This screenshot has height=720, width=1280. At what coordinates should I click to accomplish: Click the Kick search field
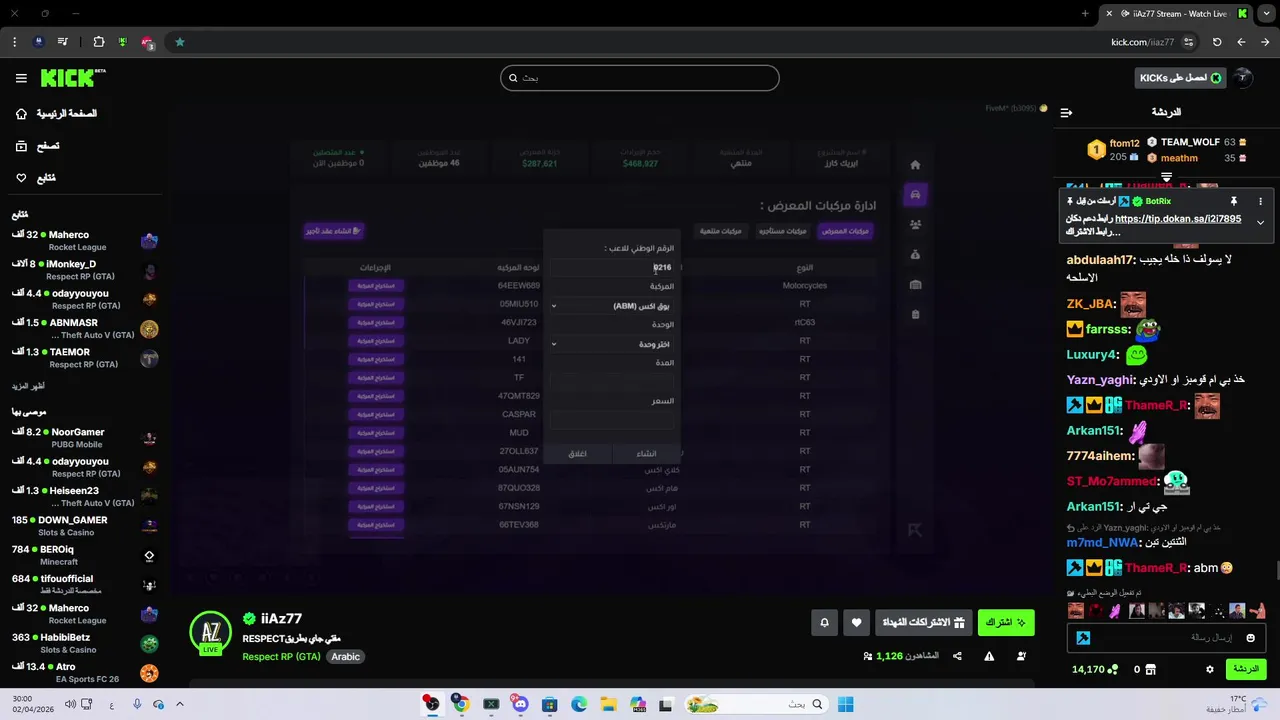pyautogui.click(x=640, y=78)
